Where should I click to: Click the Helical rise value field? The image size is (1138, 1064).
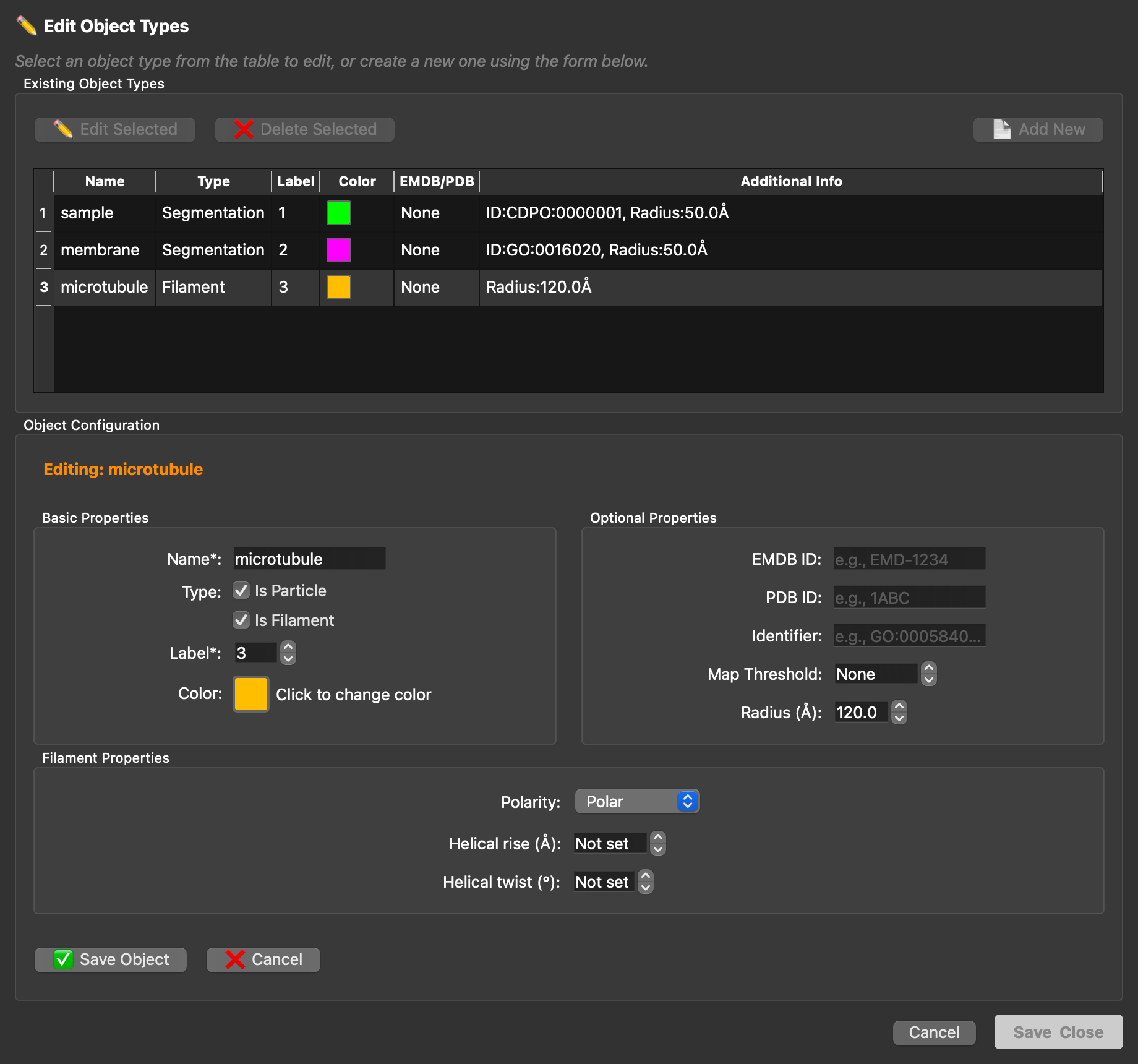coord(611,843)
